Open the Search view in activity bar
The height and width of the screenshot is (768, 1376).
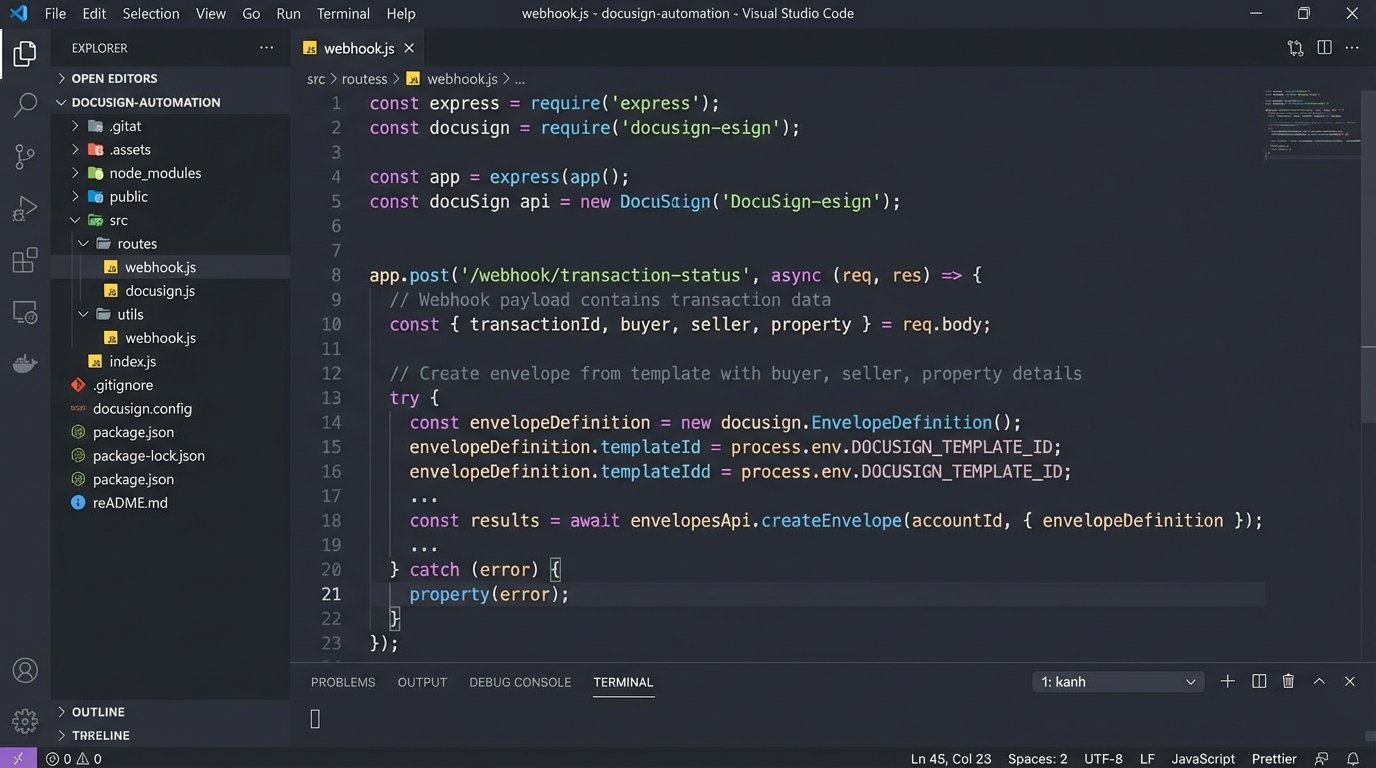pyautogui.click(x=25, y=105)
